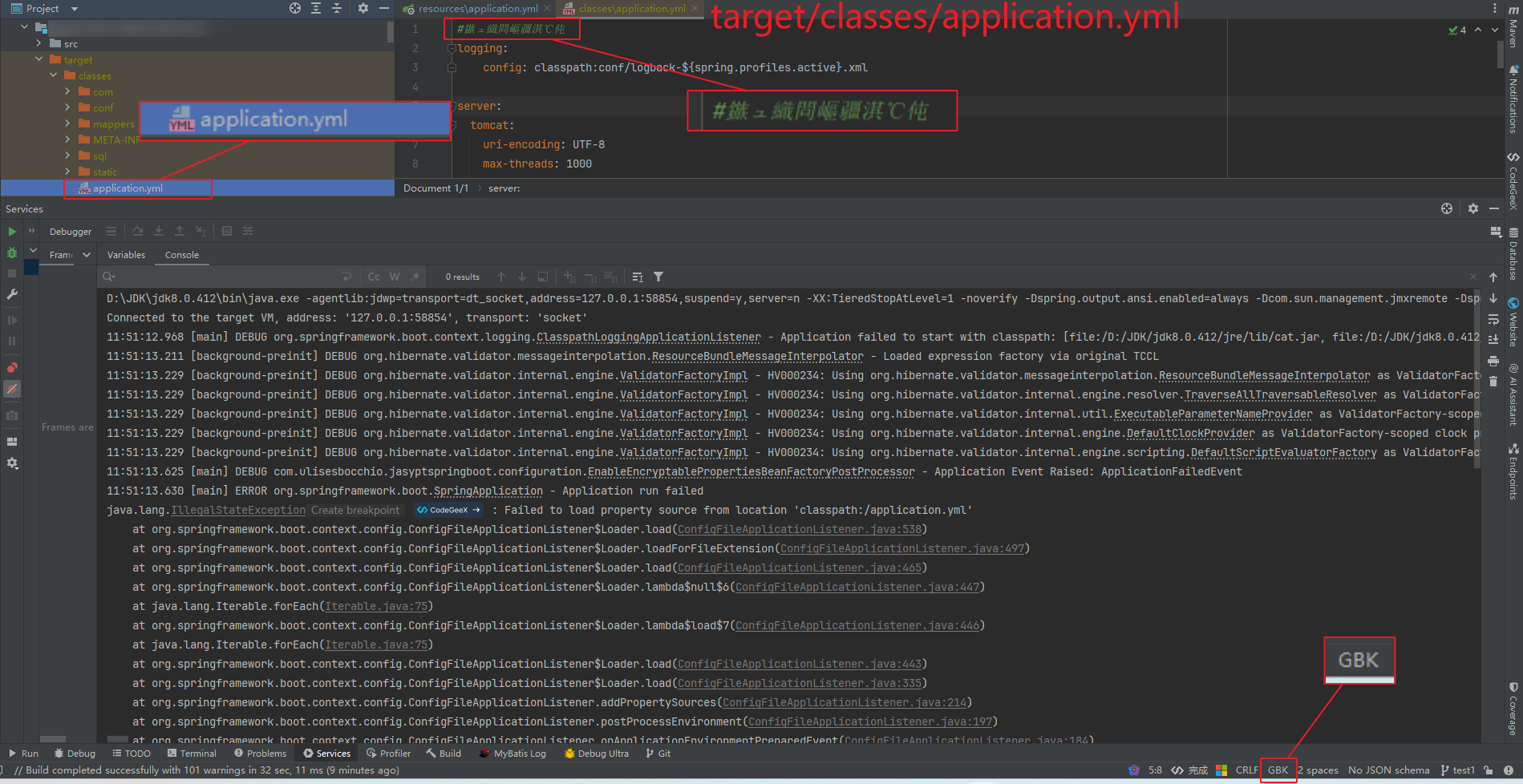Click the console filter funnel icon
The image size is (1523, 784).
[658, 277]
